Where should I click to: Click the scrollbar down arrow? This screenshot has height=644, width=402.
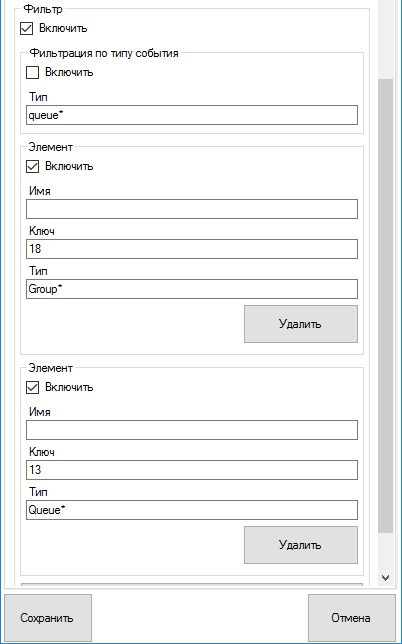coord(385,578)
